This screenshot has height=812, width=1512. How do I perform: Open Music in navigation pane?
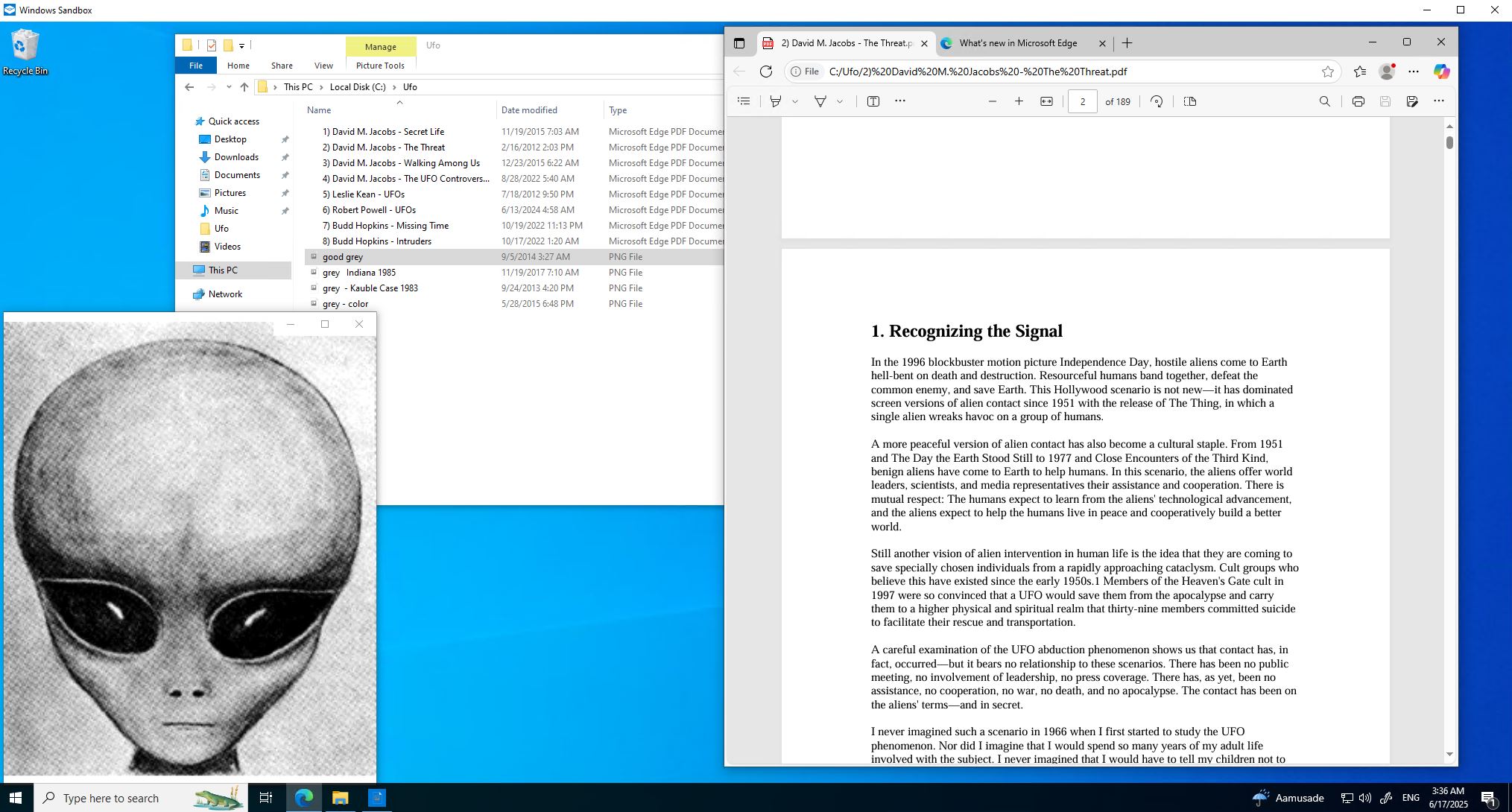coord(226,211)
